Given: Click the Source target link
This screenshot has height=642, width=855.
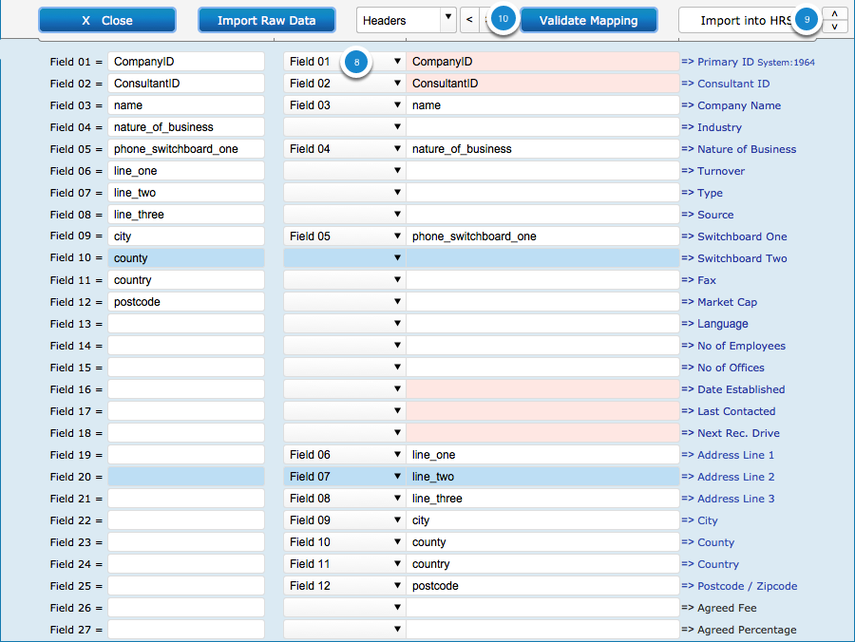Looking at the screenshot, I should [x=708, y=214].
